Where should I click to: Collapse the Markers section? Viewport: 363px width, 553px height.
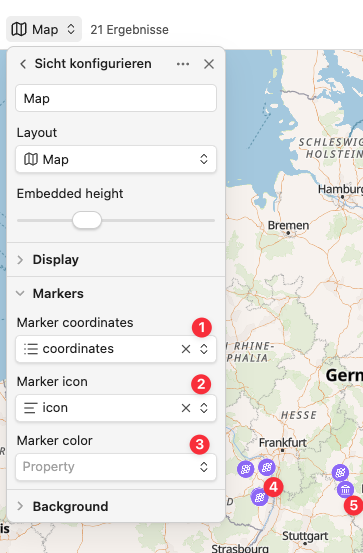tap(116, 293)
